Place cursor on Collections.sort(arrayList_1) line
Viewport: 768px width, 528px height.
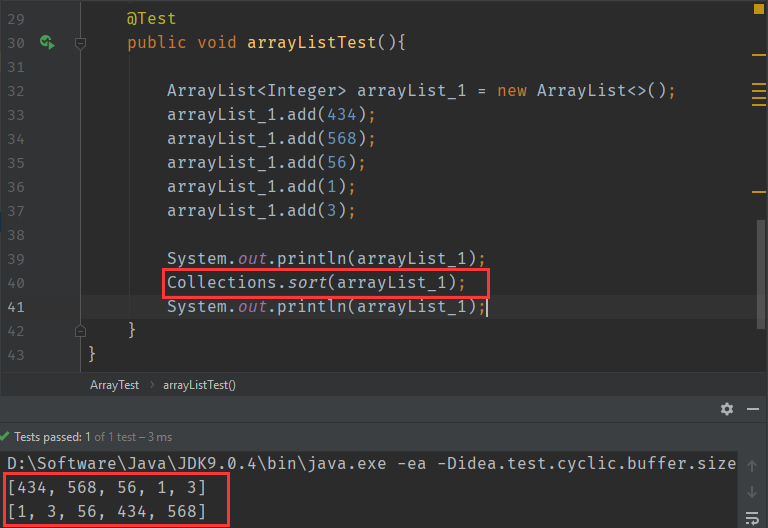[x=316, y=283]
